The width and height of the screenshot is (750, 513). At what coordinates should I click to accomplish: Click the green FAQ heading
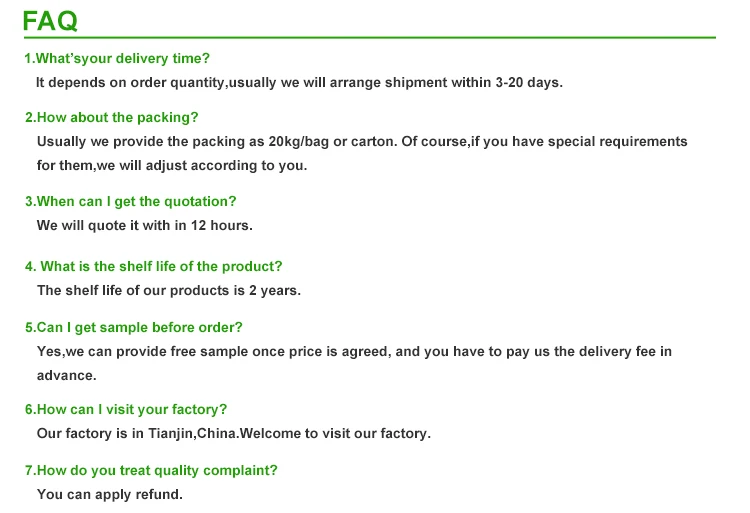coord(50,20)
